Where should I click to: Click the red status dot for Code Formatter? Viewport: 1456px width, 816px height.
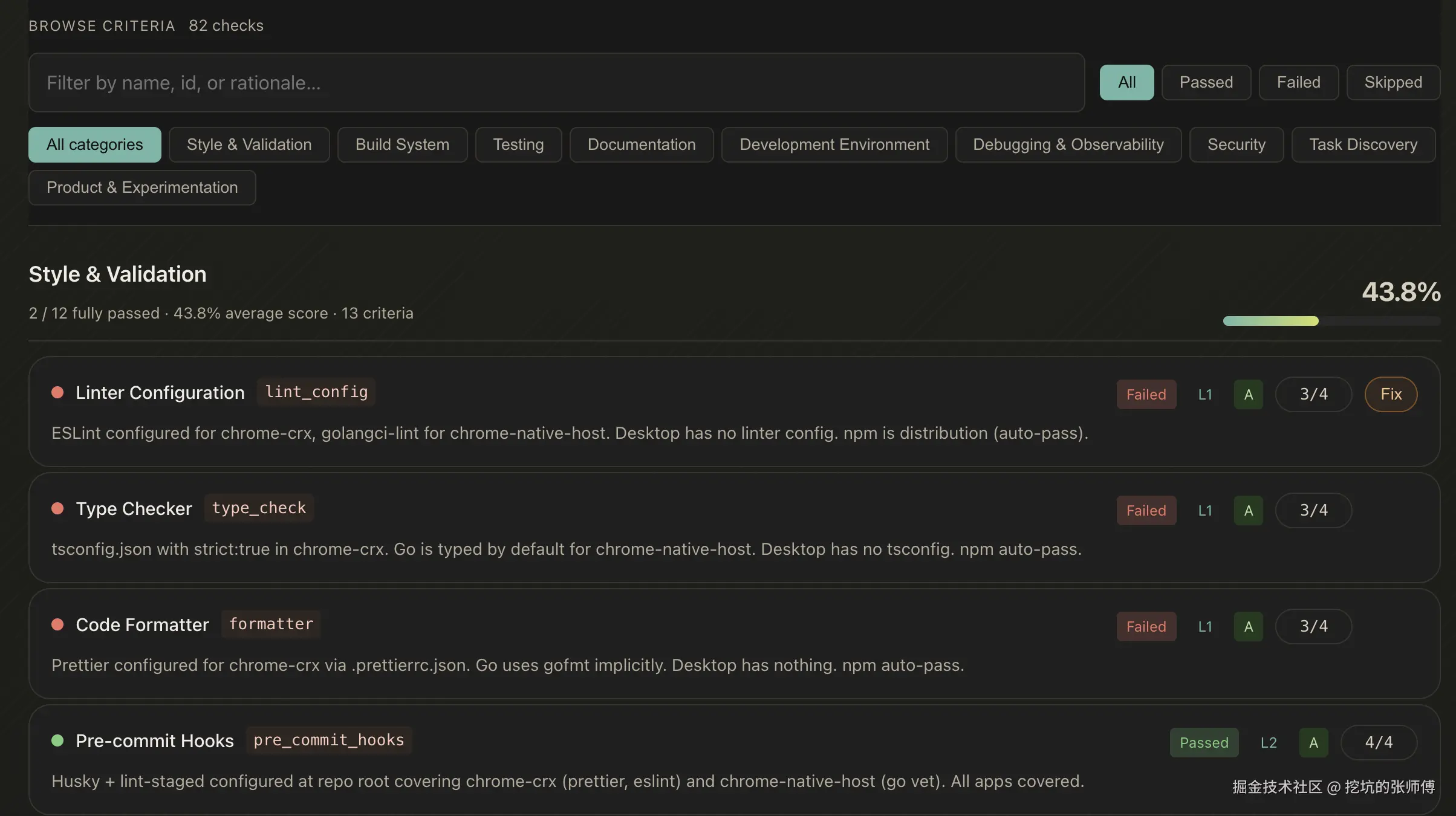click(57, 624)
